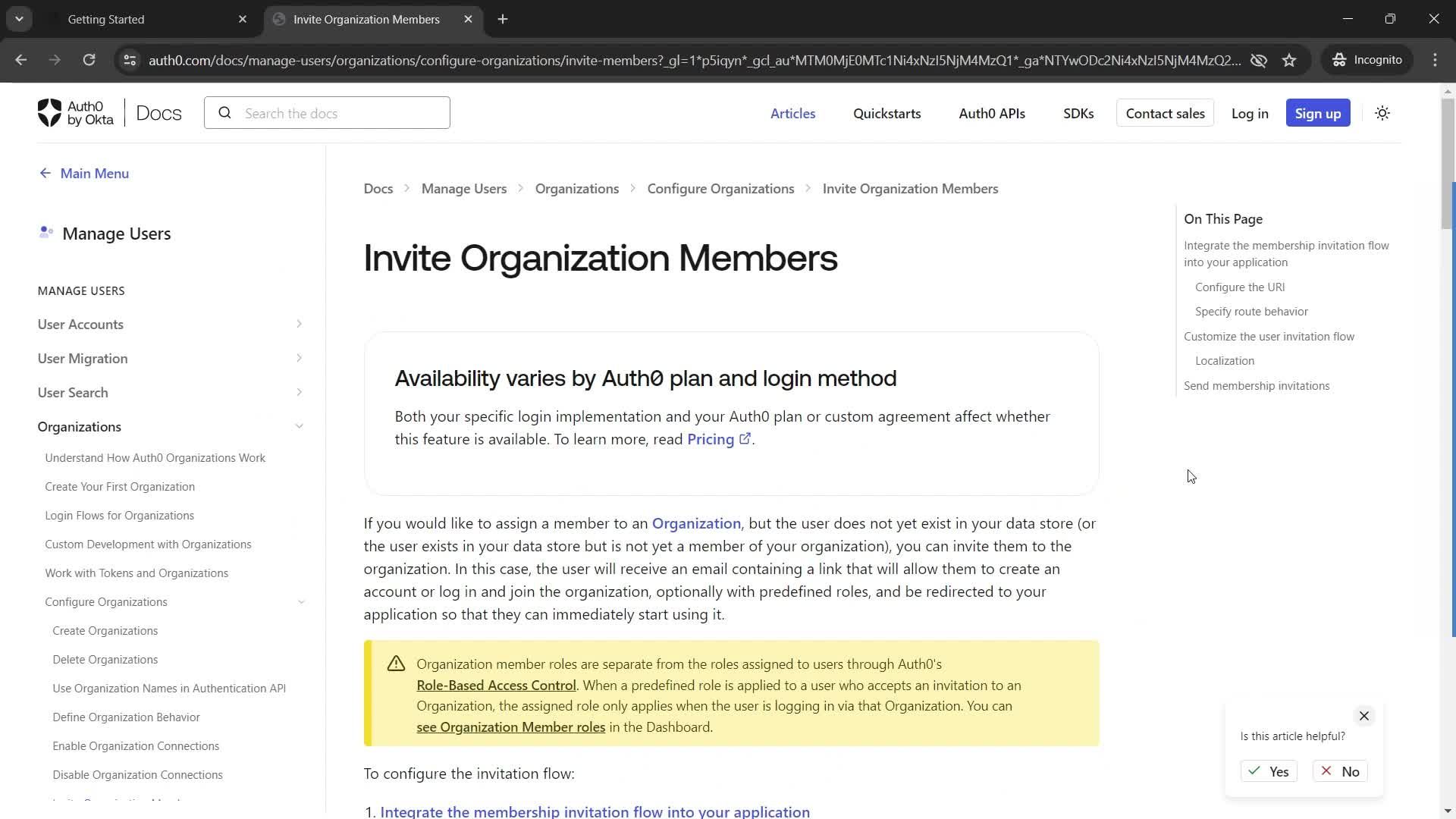
Task: Click the Contact sales button
Action: click(x=1165, y=113)
